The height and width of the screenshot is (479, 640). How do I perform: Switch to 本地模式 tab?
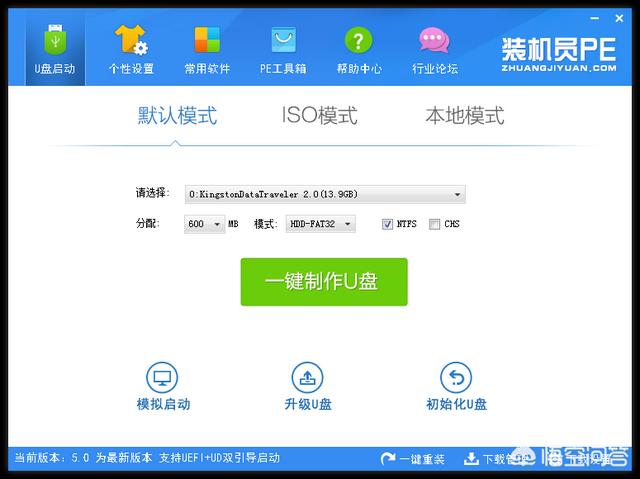[x=464, y=115]
